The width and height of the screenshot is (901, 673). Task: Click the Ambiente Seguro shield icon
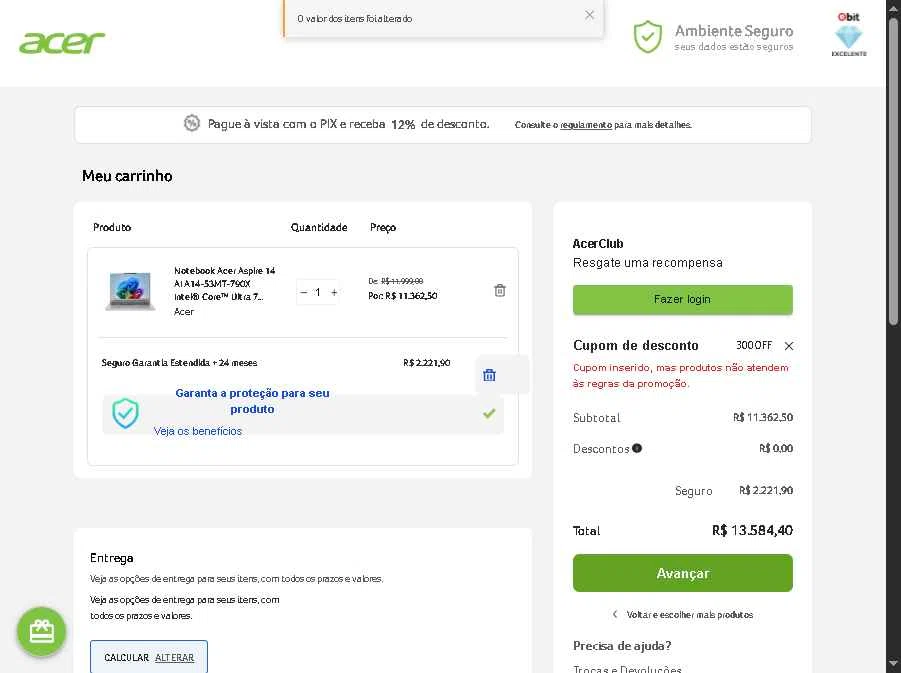click(x=648, y=37)
